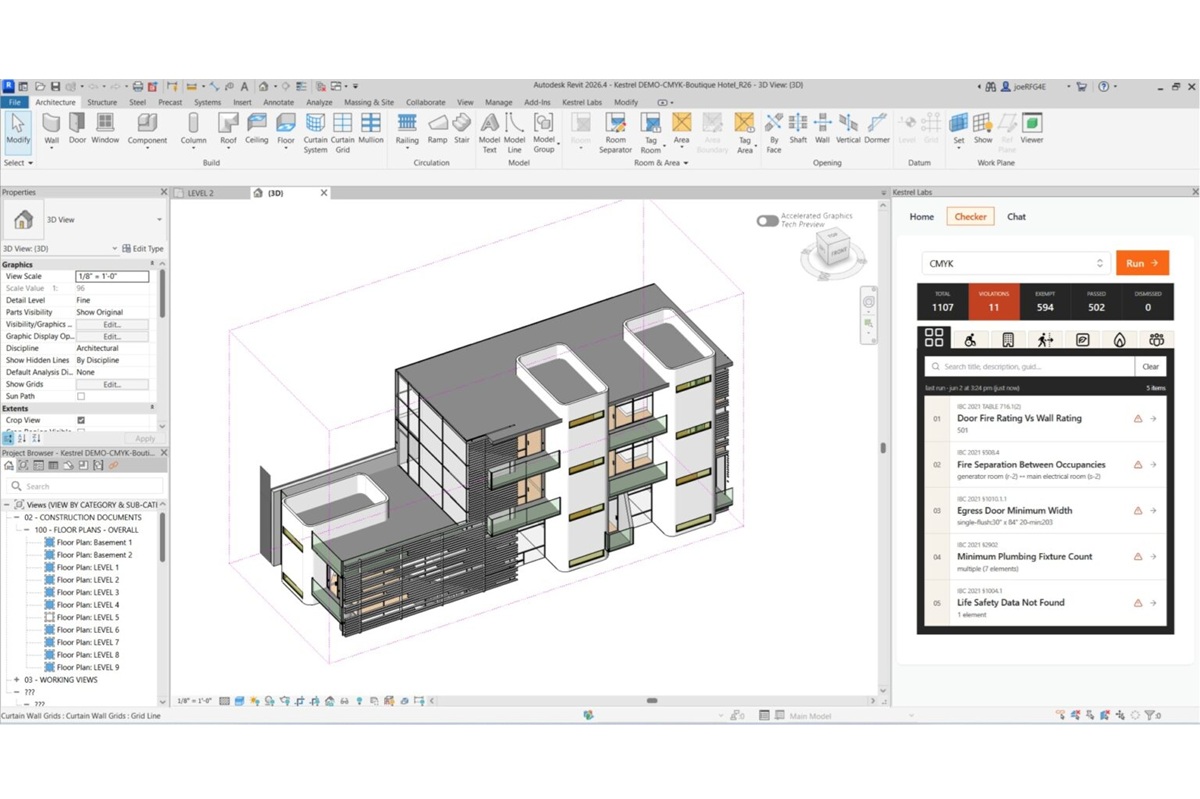Click the View Scale input field
The height and width of the screenshot is (799, 1200).
tap(112, 276)
